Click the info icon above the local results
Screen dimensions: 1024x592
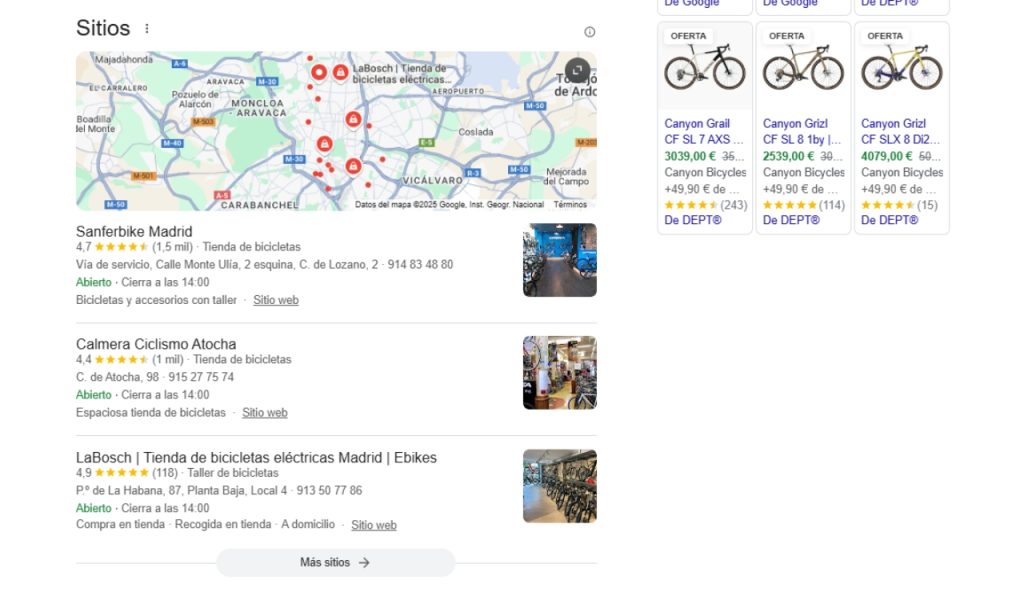590,31
